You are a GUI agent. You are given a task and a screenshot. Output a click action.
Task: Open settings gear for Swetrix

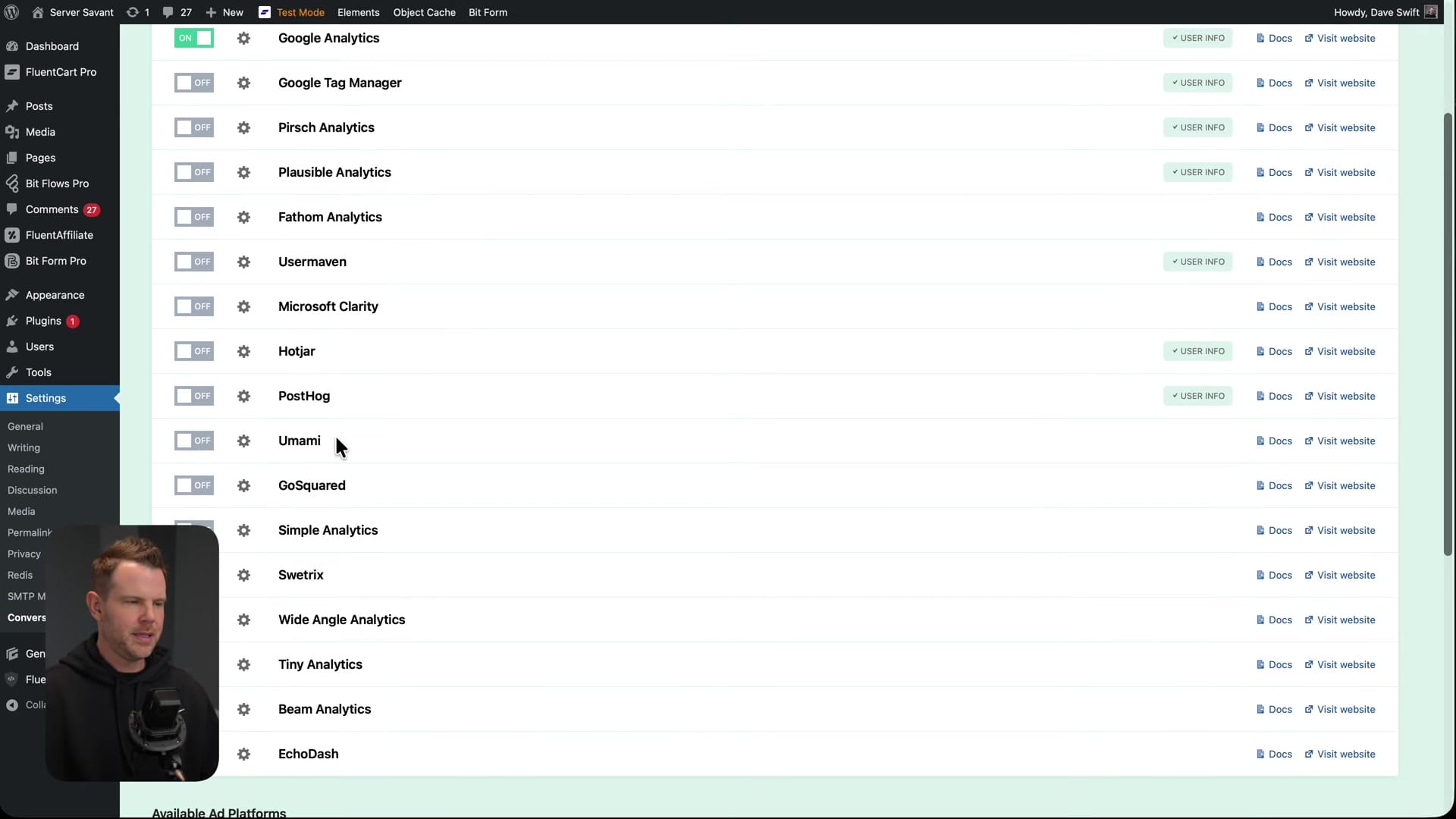pos(243,575)
